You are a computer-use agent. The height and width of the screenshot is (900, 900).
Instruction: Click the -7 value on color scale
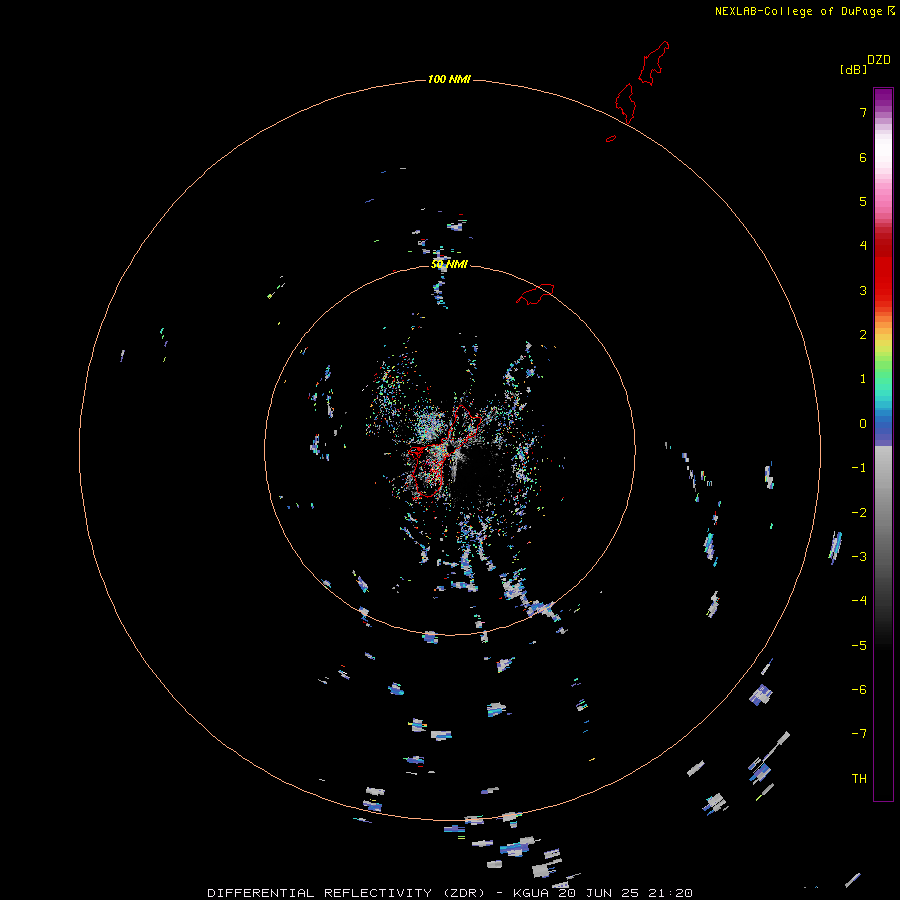[859, 734]
